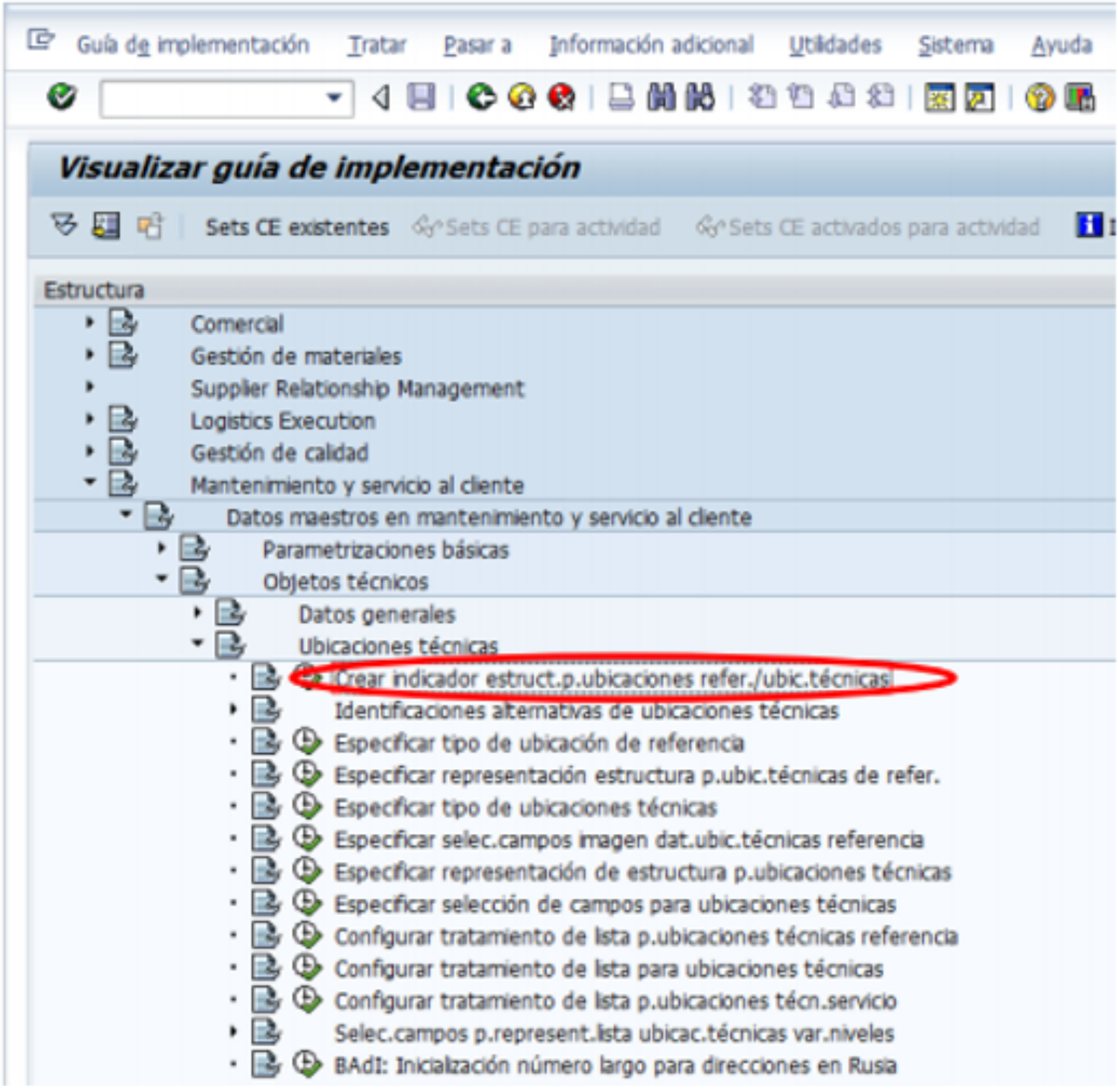The width and height of the screenshot is (1118, 1092).
Task: Execute Configurar tratamiento de lista para ubicaciones técnicas
Action: (x=307, y=967)
